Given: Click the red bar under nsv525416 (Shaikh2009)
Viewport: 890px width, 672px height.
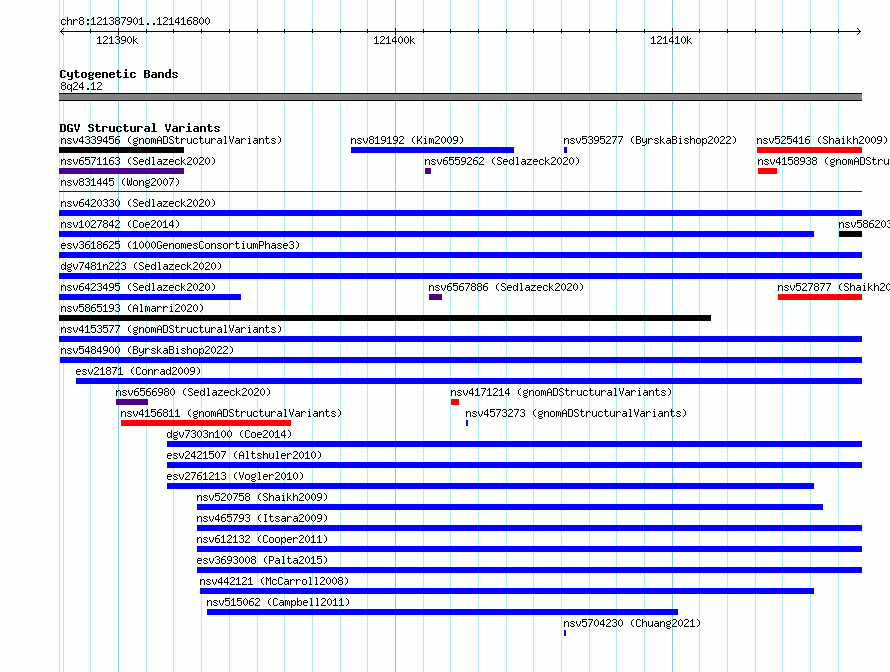Looking at the screenshot, I should (x=809, y=150).
